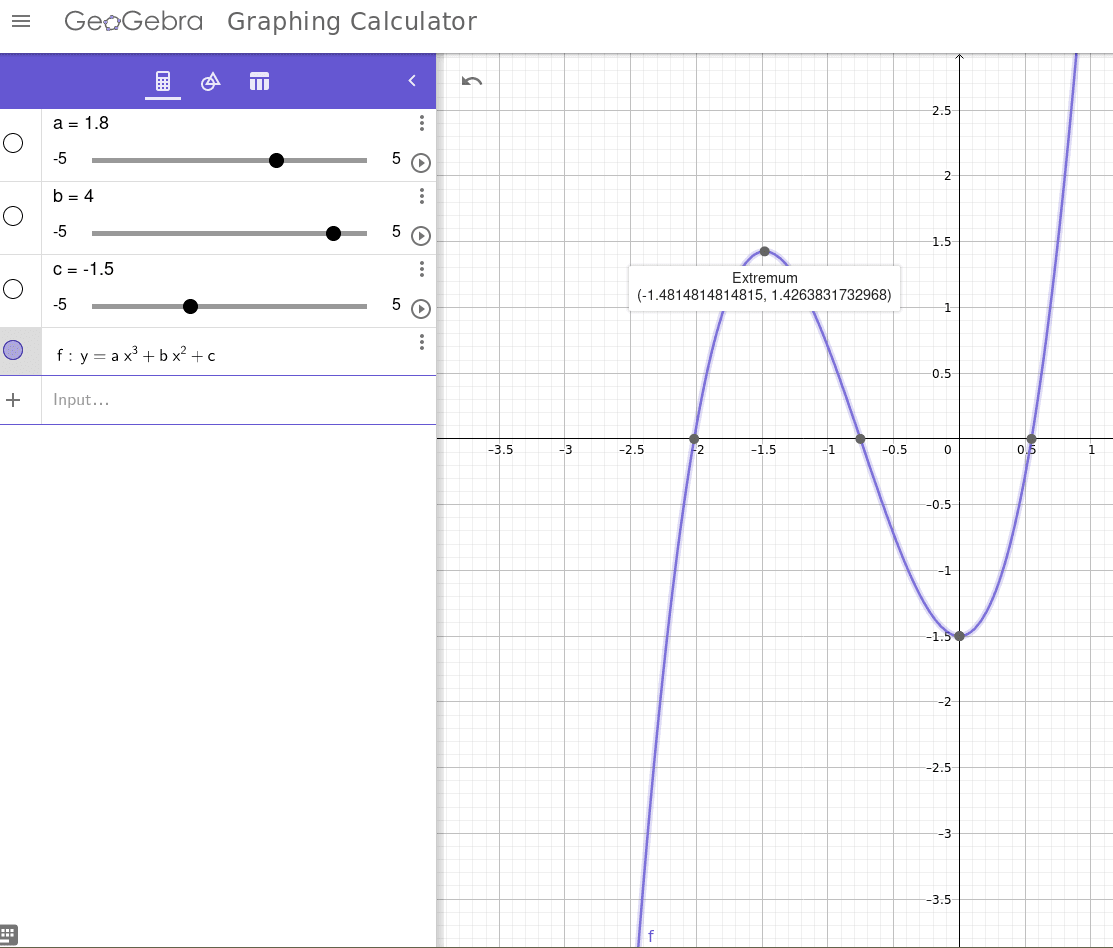The width and height of the screenshot is (1113, 948).
Task: Click the Input… field
Action: (238, 400)
